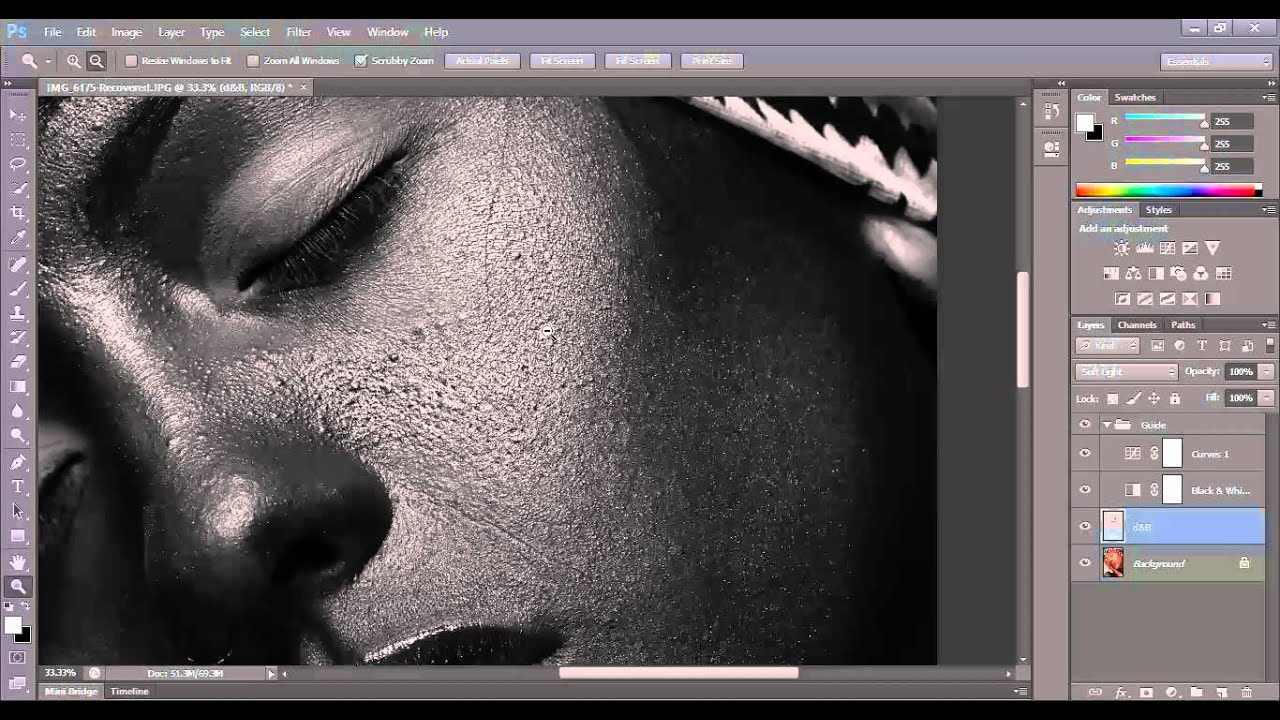
Task: Select the Lasso tool
Action: tap(18, 164)
